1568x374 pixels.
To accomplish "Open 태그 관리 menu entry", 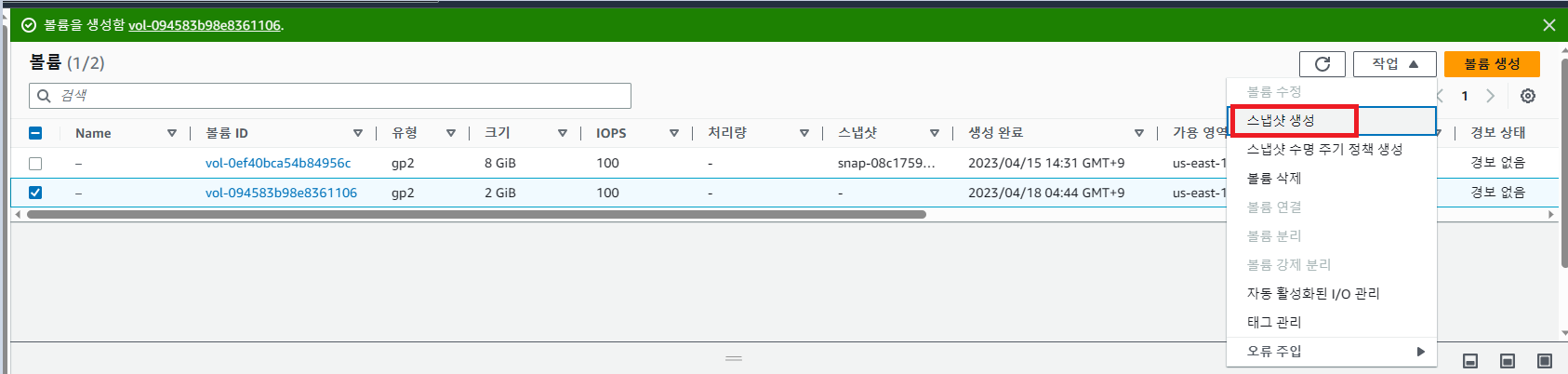I will [x=1332, y=323].
